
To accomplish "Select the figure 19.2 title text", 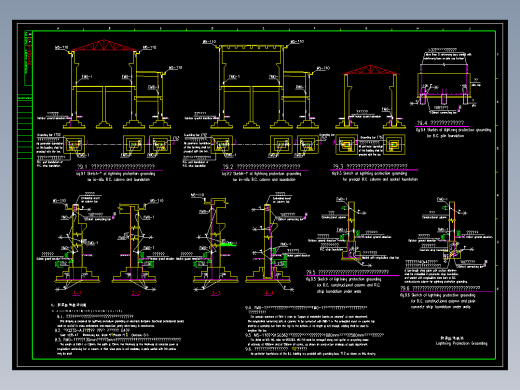I will 262,166.
